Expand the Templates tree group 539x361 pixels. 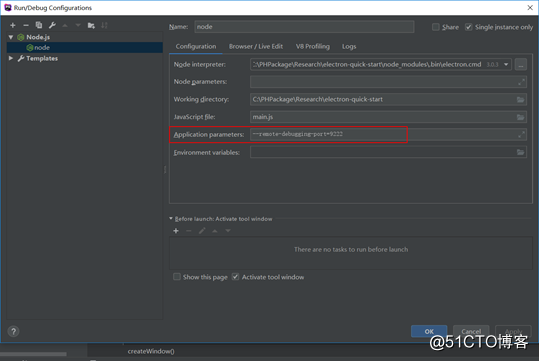click(11, 58)
